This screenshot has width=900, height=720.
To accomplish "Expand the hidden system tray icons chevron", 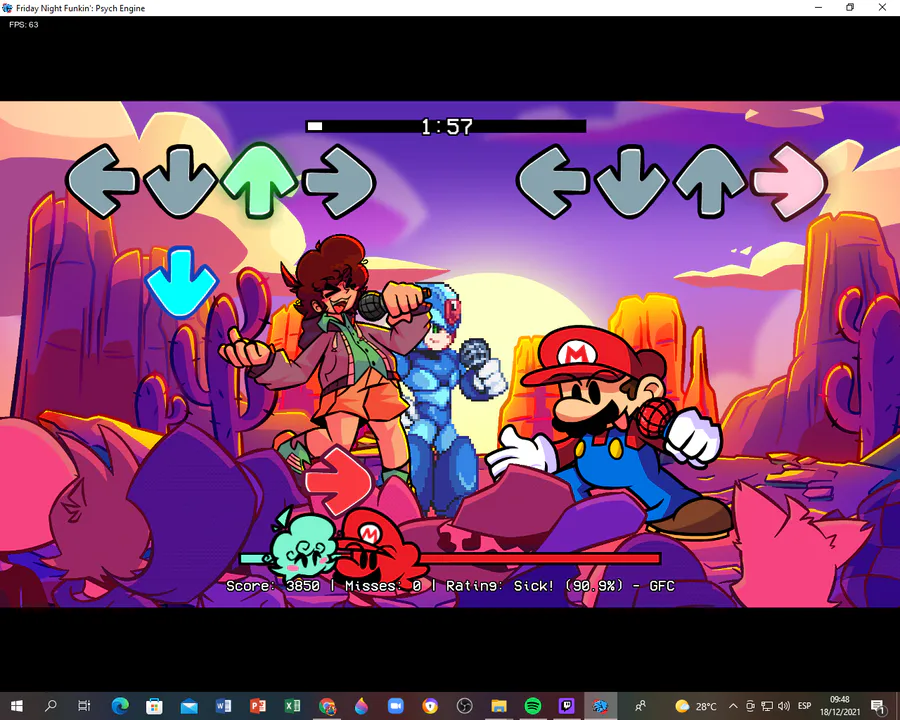I will [733, 706].
